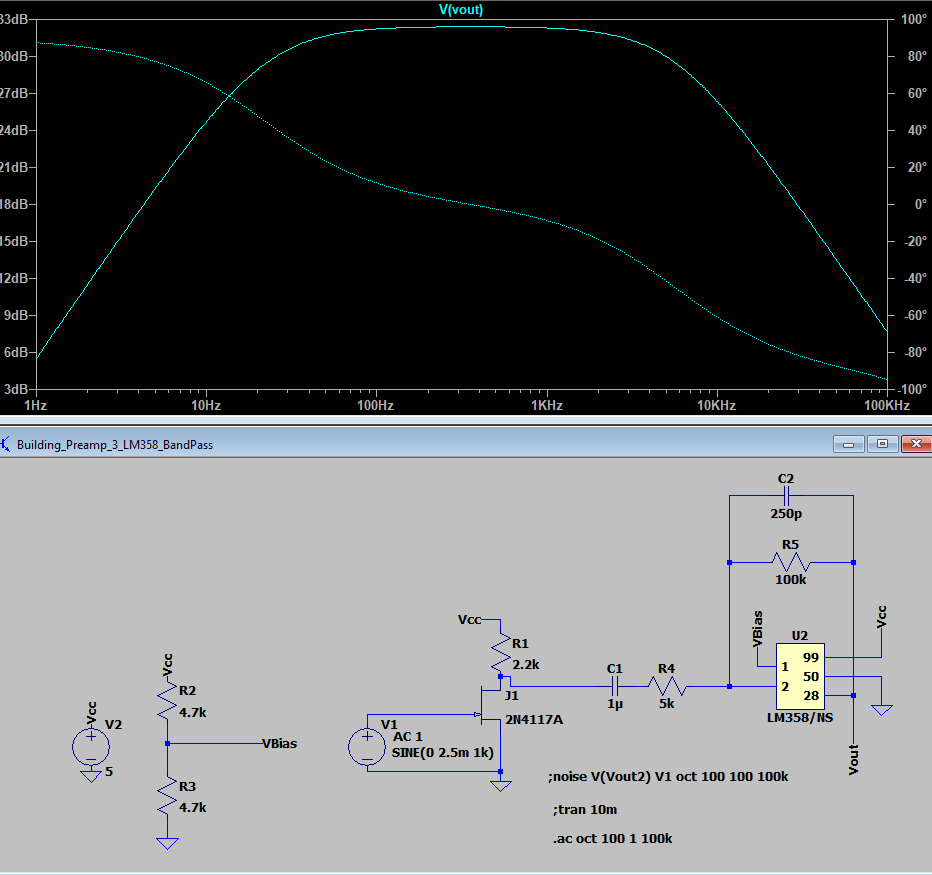Screen dimensions: 932x875
Task: Click the ;noise V(Vout2) V1 oct directive
Action: 668,776
